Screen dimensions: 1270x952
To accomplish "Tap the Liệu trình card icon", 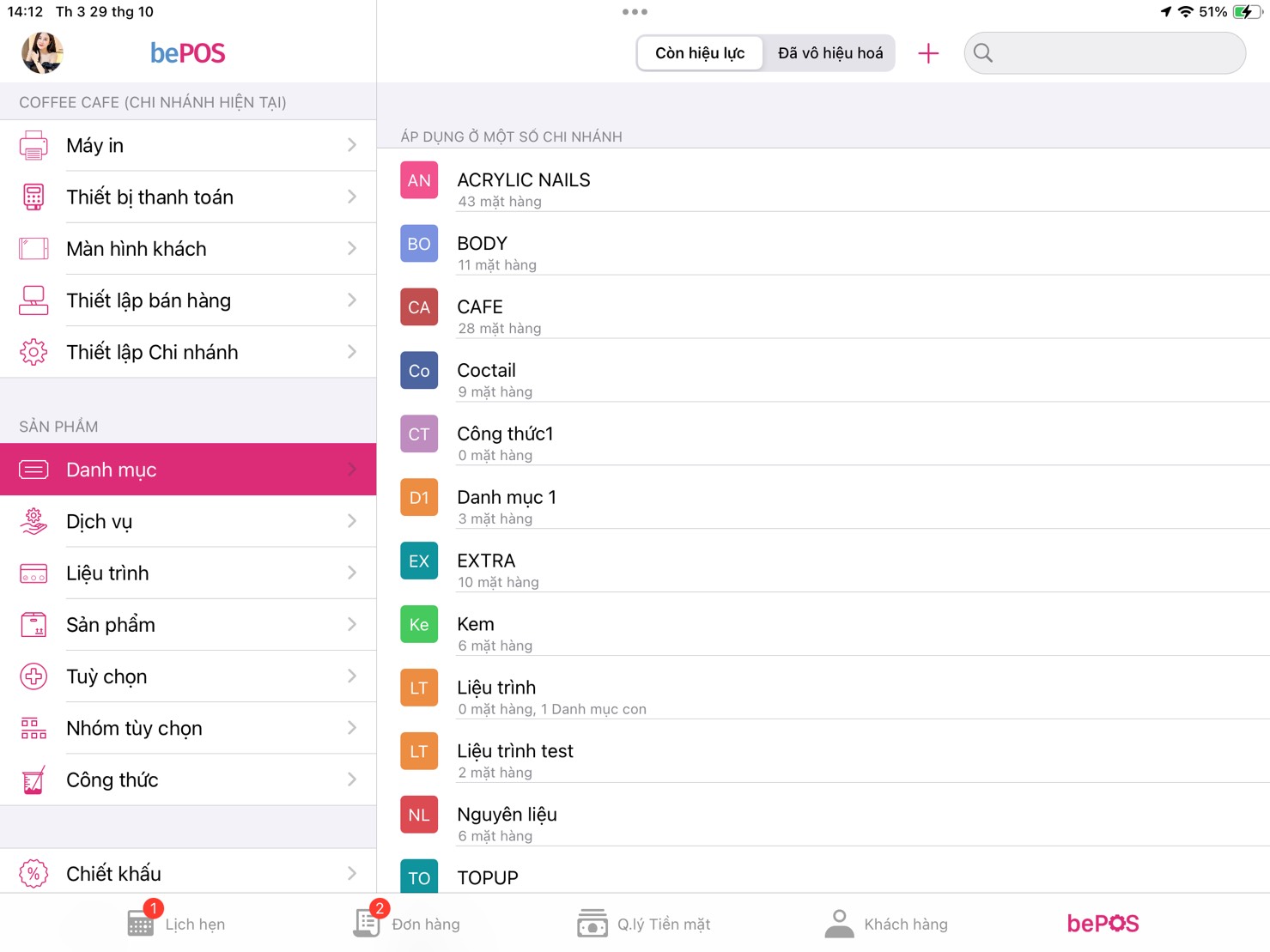I will (x=33, y=573).
